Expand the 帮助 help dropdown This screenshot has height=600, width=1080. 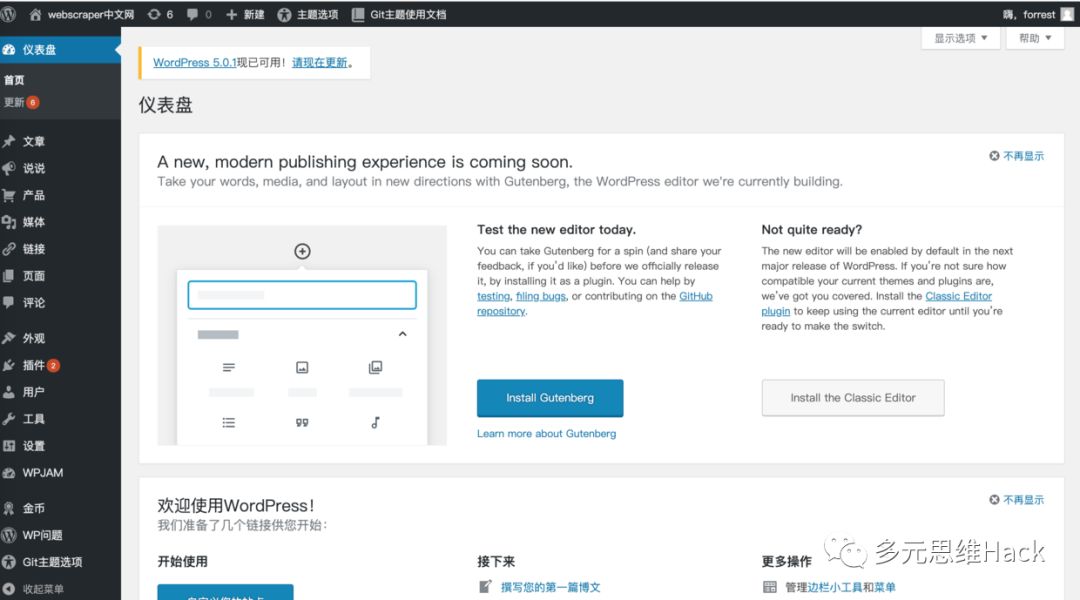click(1035, 38)
